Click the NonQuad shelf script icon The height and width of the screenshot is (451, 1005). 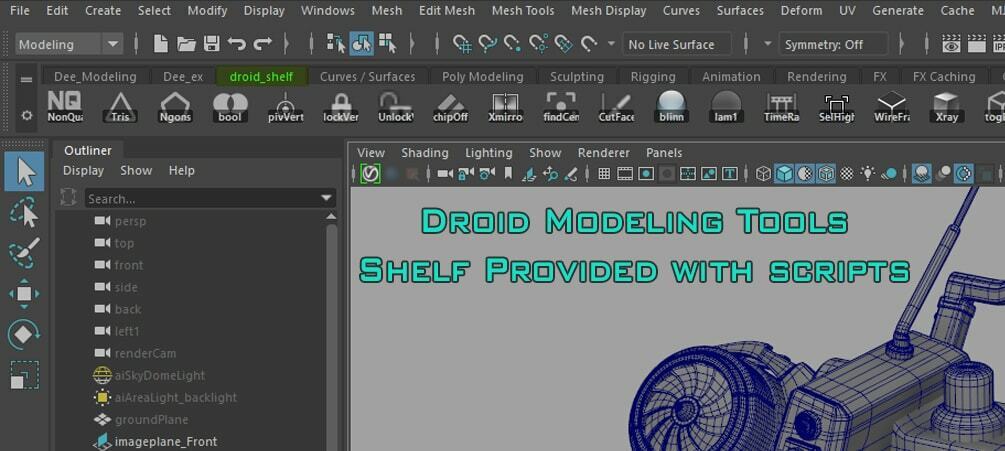64,106
